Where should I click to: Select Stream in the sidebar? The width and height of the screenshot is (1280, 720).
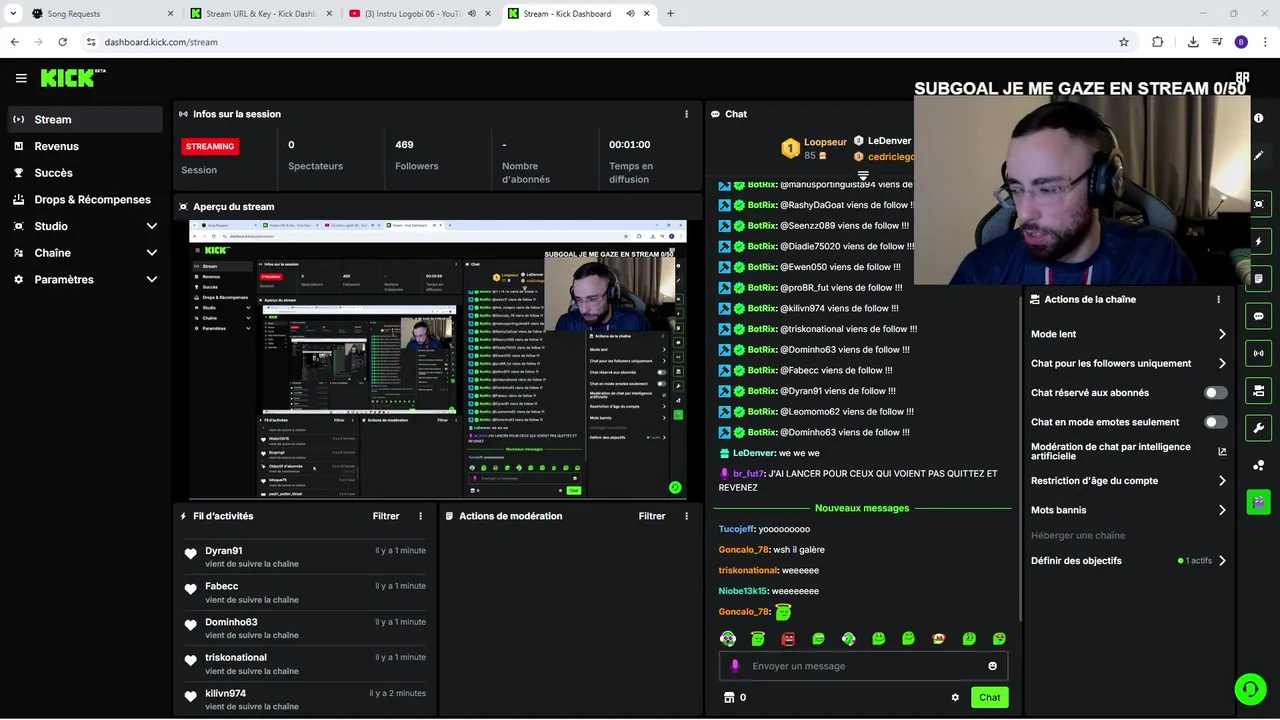85,119
